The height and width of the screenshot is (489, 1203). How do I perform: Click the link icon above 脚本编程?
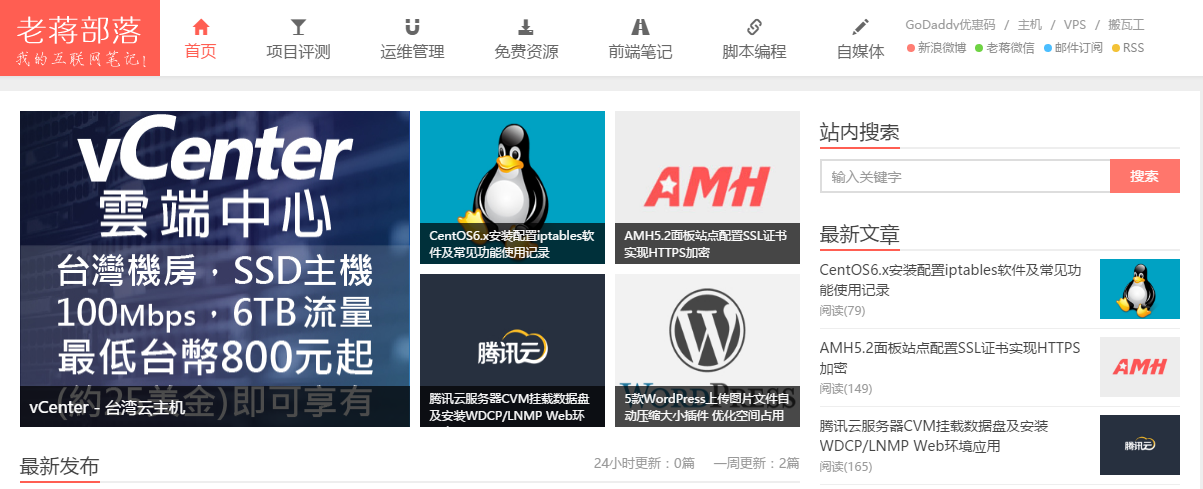754,27
